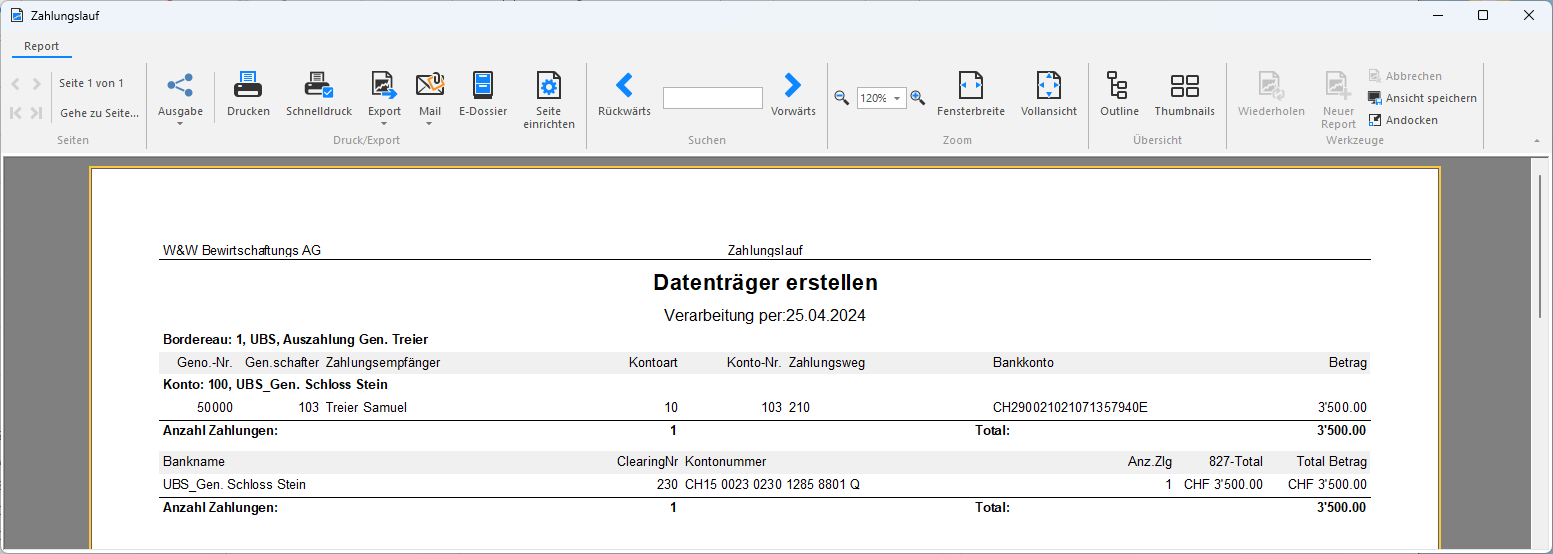Click the 'Anz.Zlg' column header
This screenshot has width=1553, height=554.
click(x=1150, y=461)
